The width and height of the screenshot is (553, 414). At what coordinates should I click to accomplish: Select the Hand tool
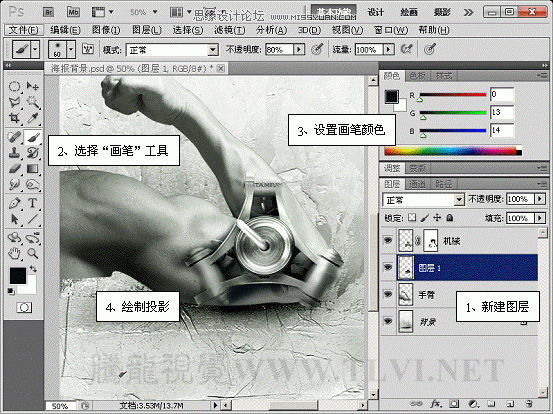tap(14, 253)
